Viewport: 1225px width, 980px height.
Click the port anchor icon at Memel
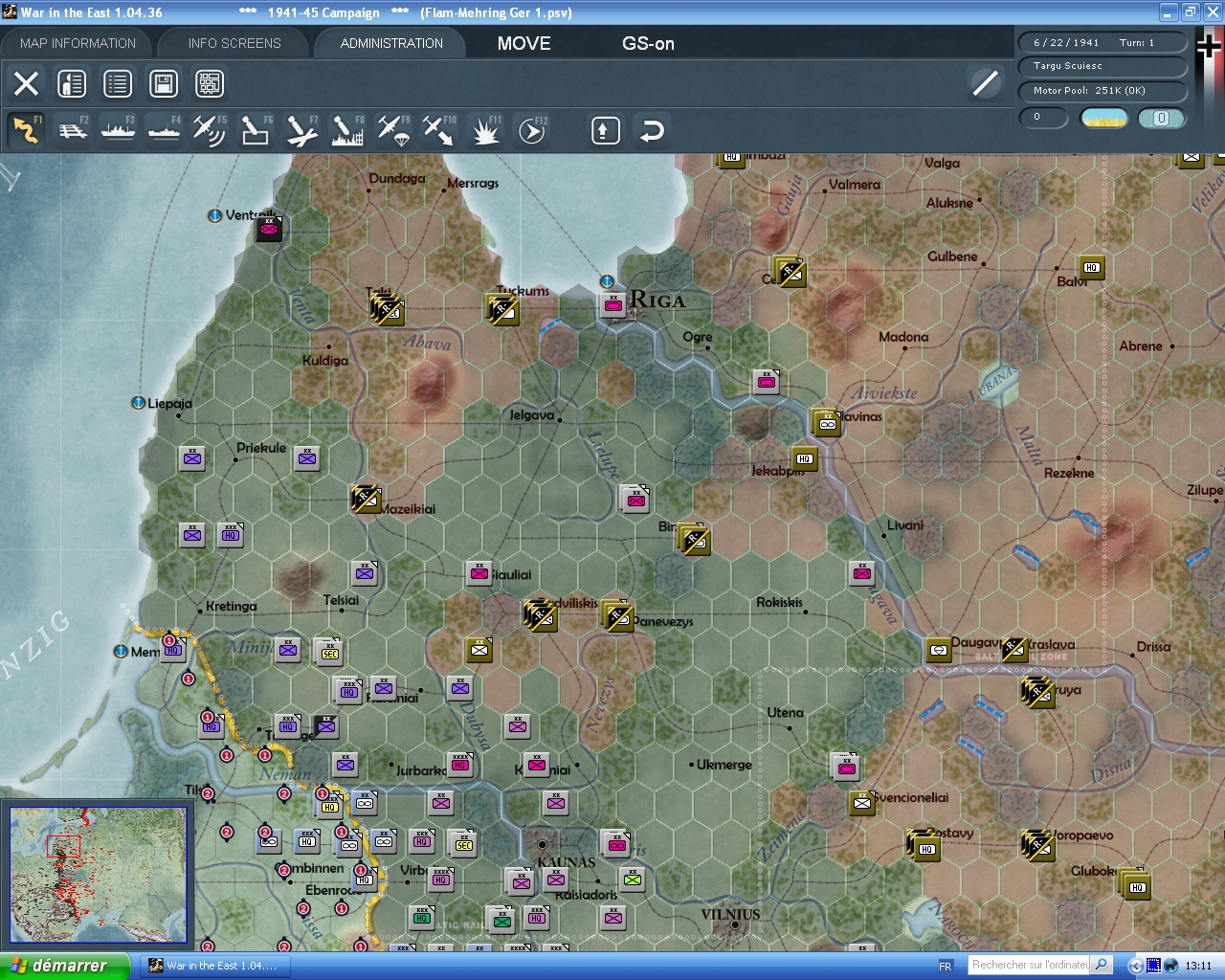121,651
